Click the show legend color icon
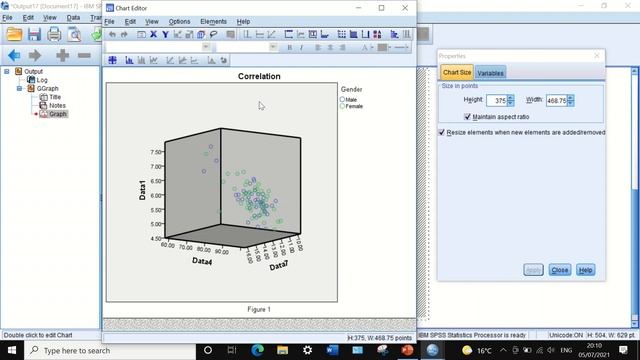 [x=378, y=35]
